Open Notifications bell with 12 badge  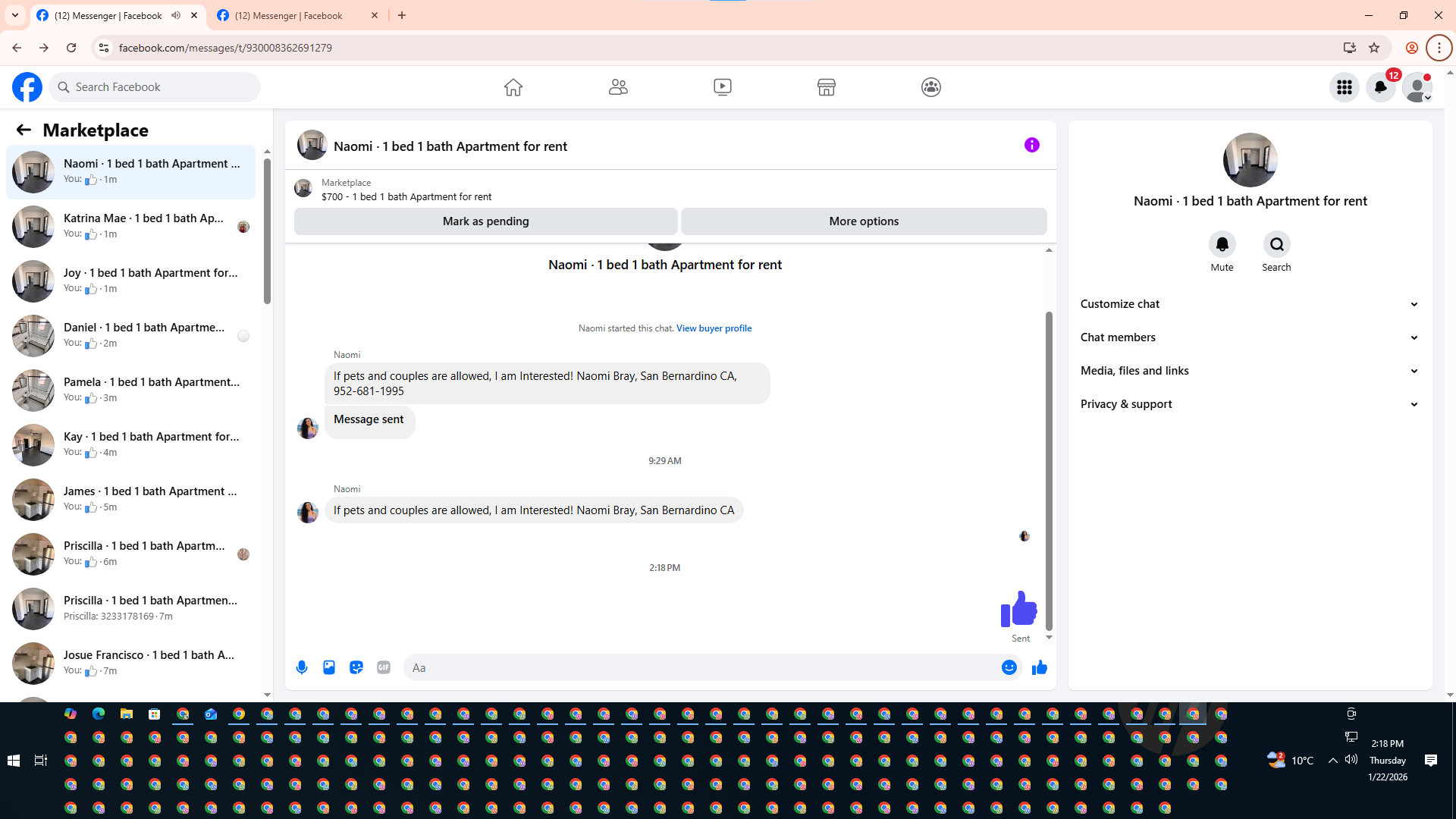click(1381, 87)
